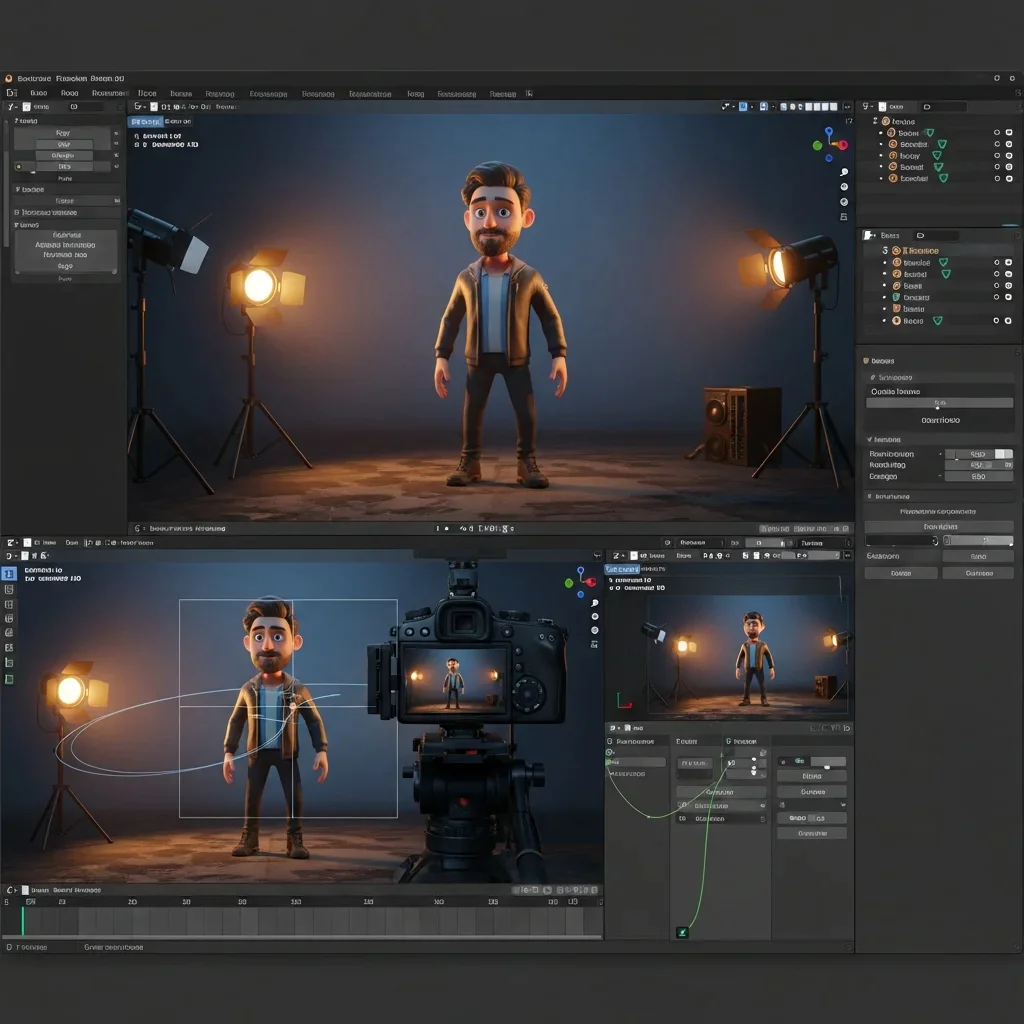This screenshot has height=1024, width=1024.
Task: Open the 'Ioog' menu in the menu bar
Action: point(415,94)
